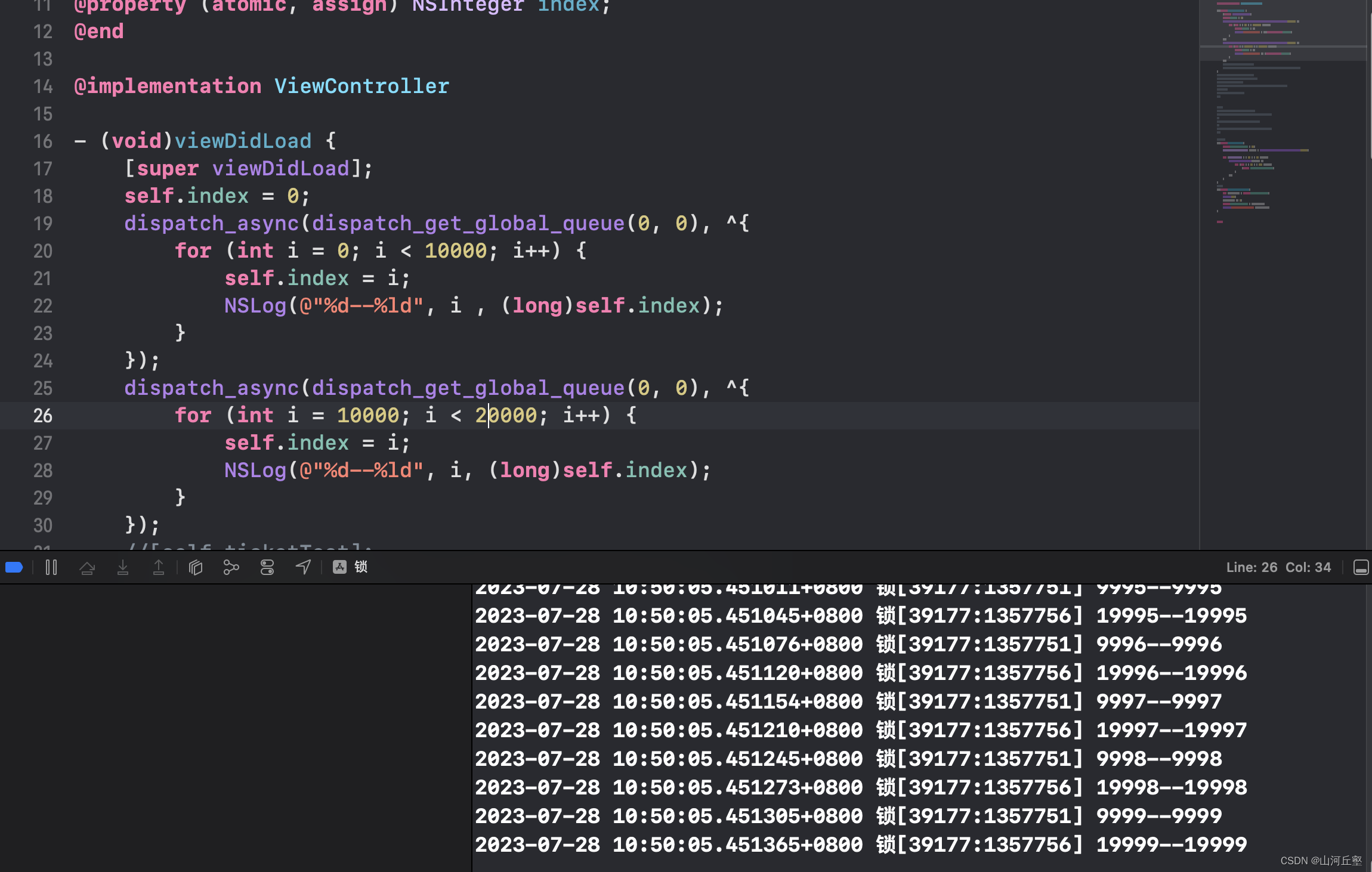Click the Step Into debug icon

pos(123,567)
